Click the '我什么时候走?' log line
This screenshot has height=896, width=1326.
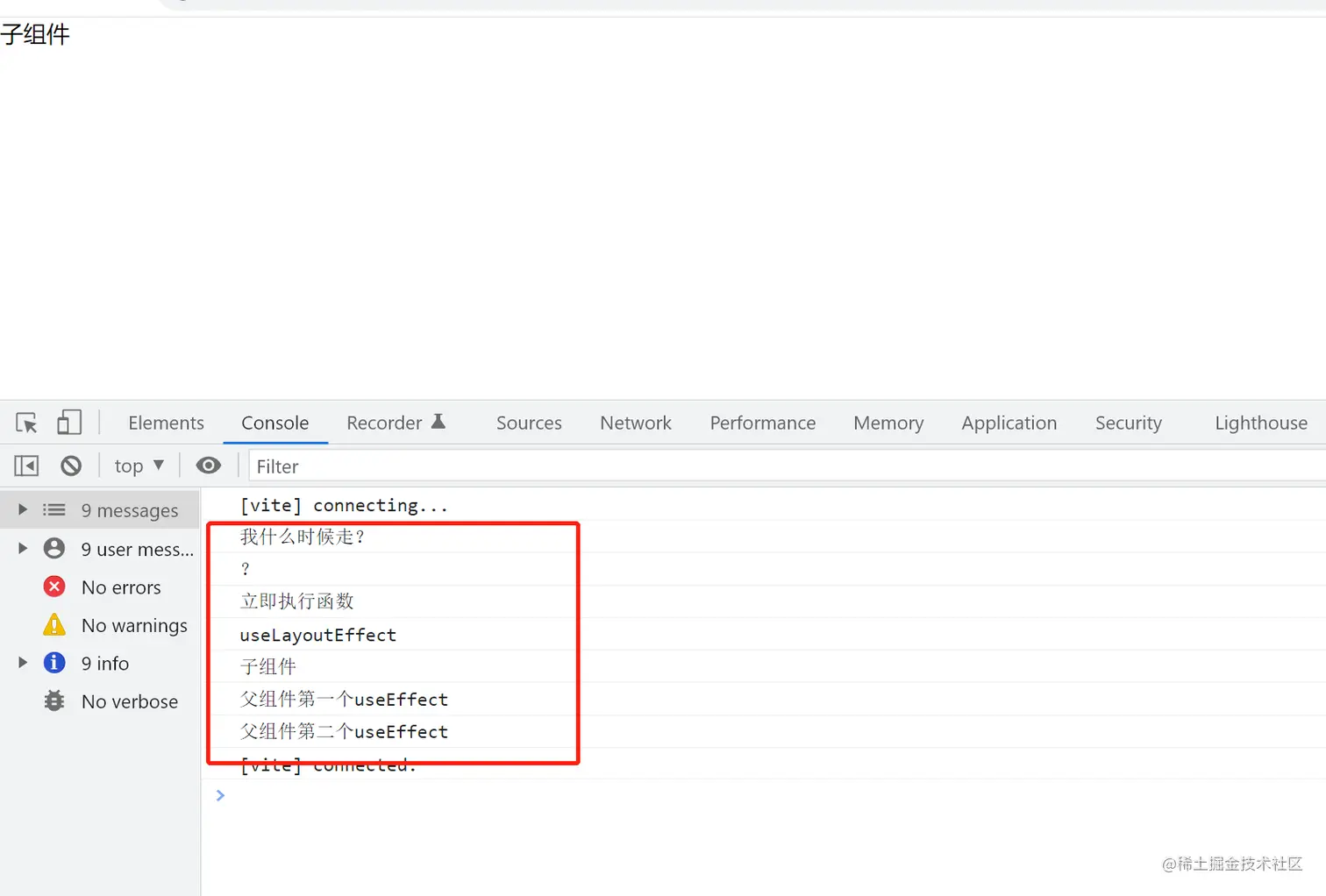(x=763, y=537)
